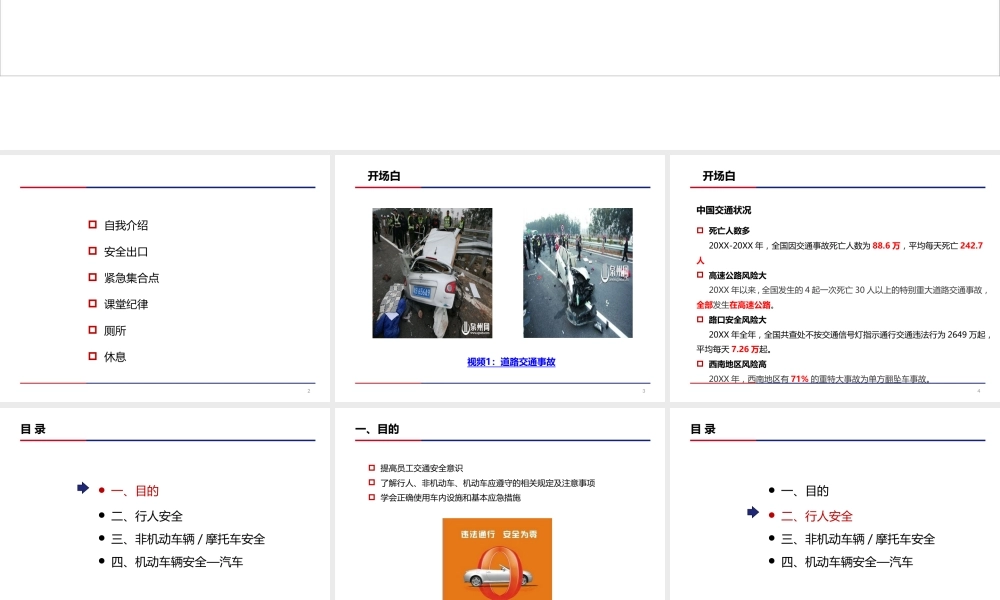The height and width of the screenshot is (600, 1000).
Task: Click 二、行人安全 under red 一、目的
Action: tap(147, 516)
